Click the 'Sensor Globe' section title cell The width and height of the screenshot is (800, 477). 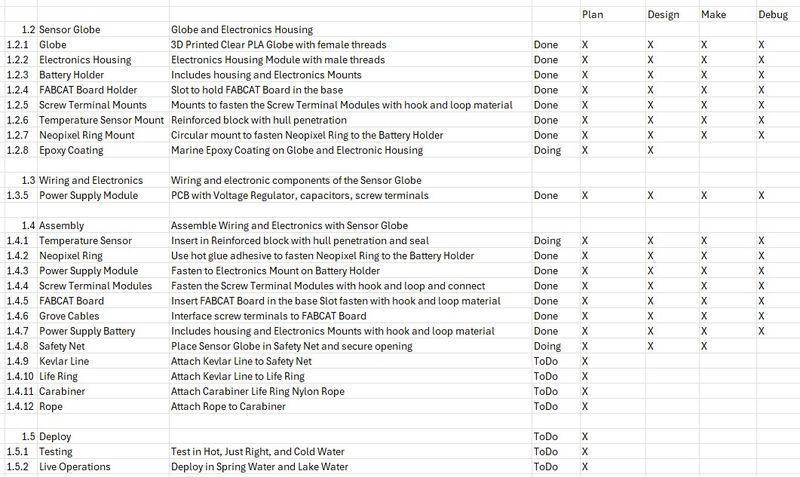tap(69, 30)
